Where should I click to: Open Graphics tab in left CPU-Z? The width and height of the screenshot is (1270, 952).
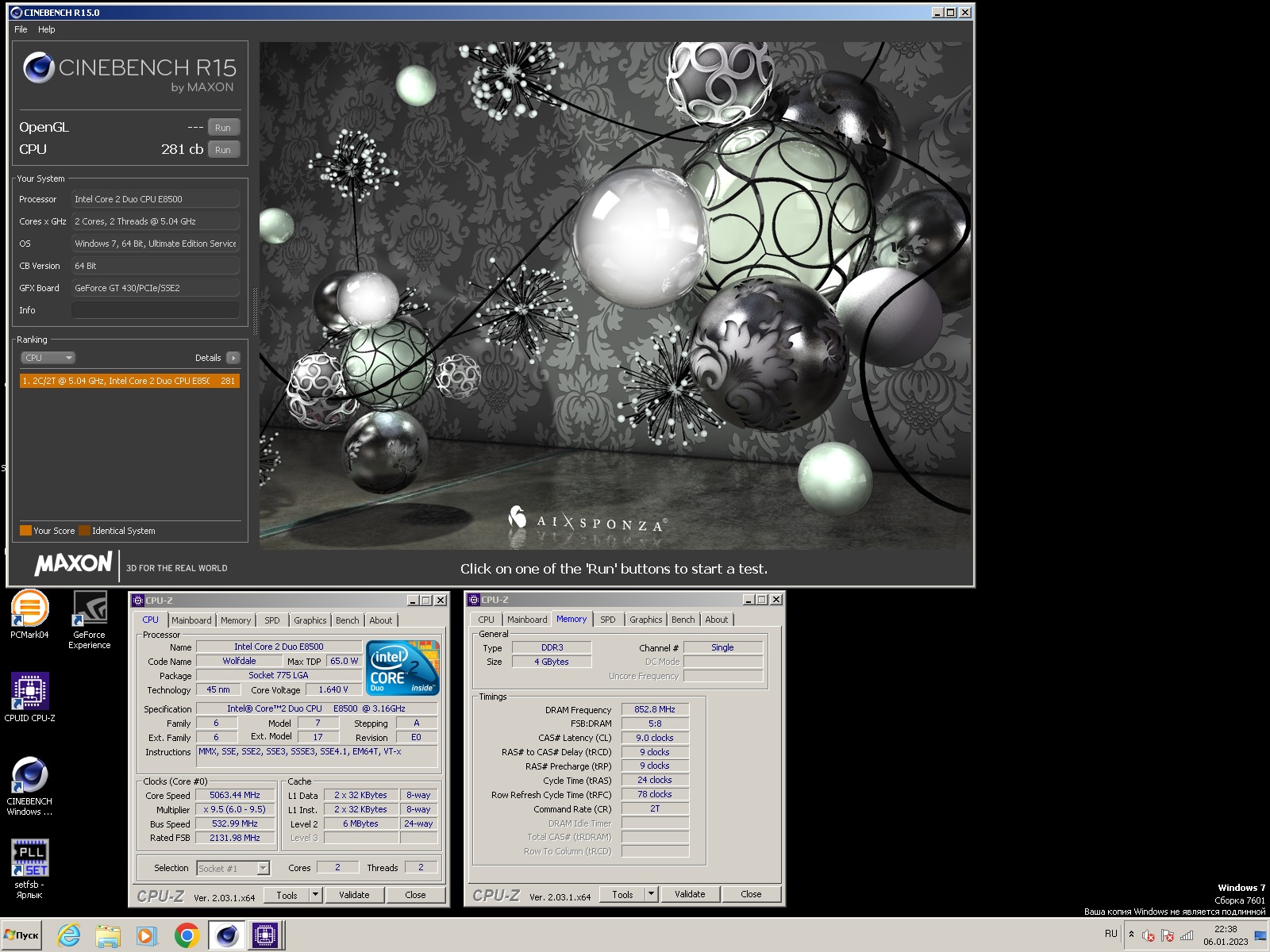[x=310, y=620]
